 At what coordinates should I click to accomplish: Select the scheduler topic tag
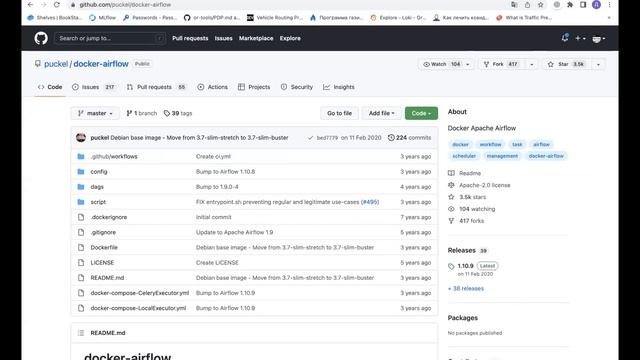coord(464,156)
